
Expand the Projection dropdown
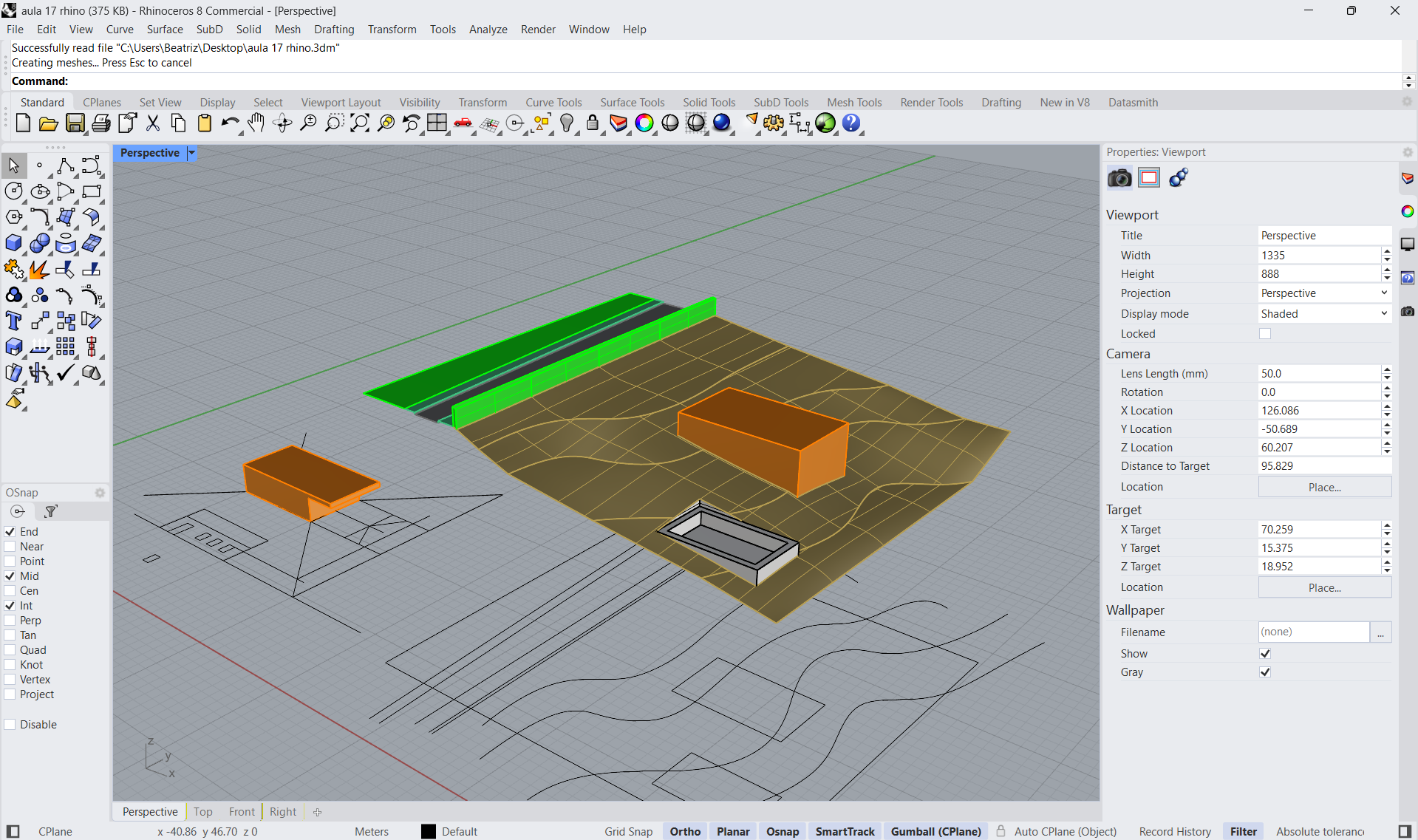(1323, 293)
